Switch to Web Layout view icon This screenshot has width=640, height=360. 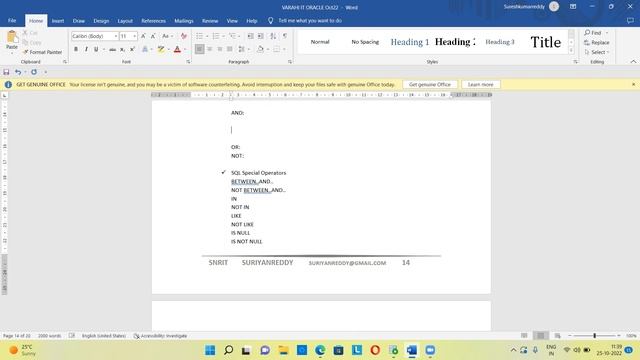point(557,336)
